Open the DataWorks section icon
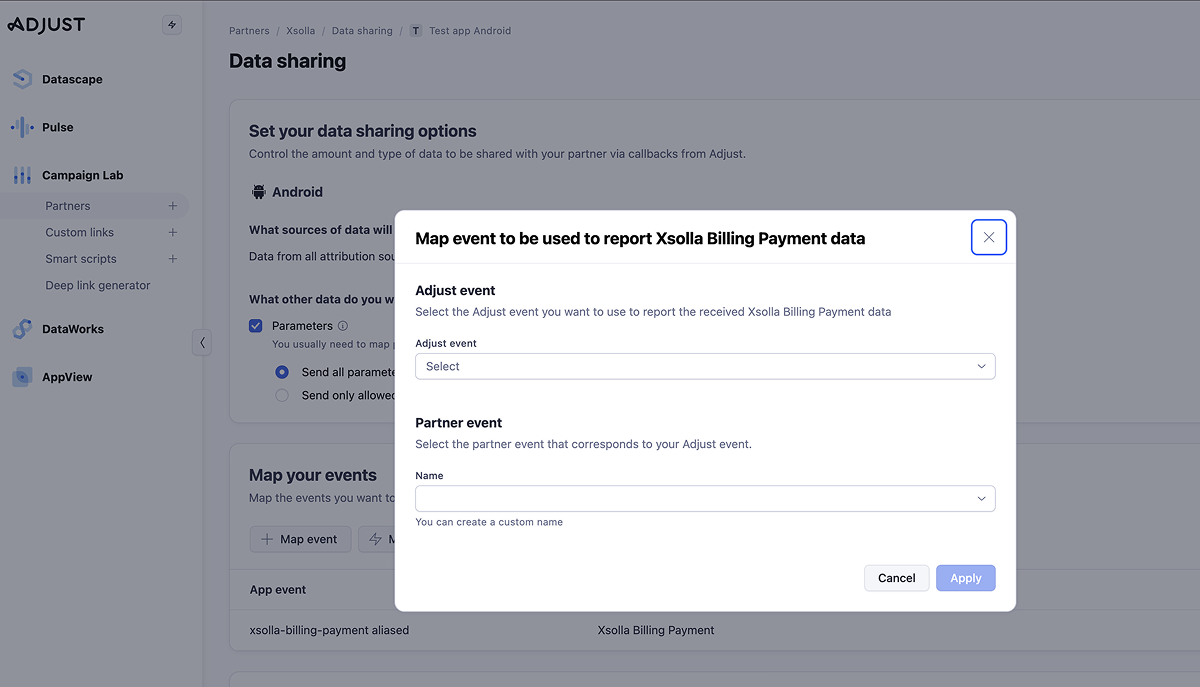 click(x=22, y=329)
